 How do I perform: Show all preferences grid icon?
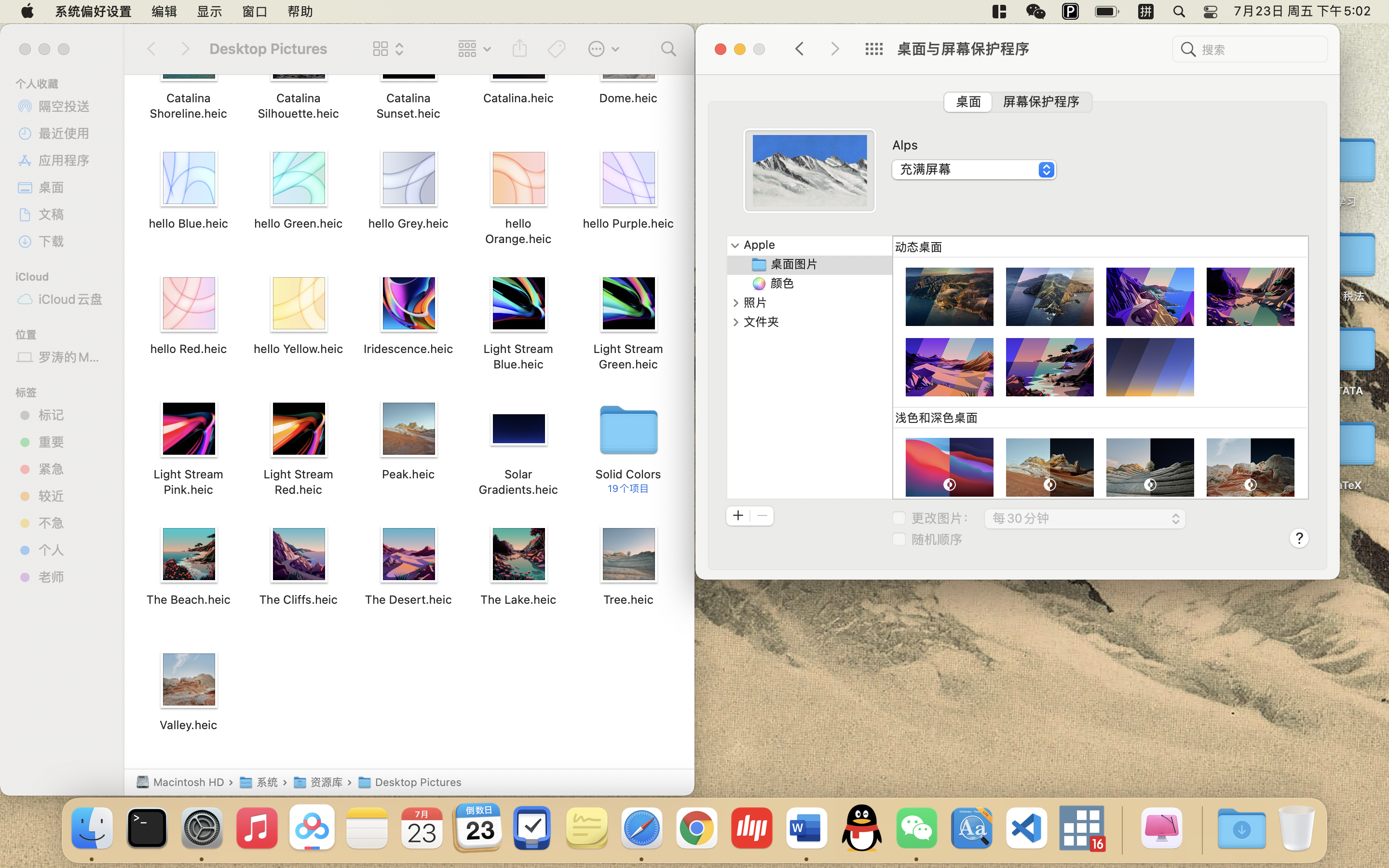pos(873,49)
